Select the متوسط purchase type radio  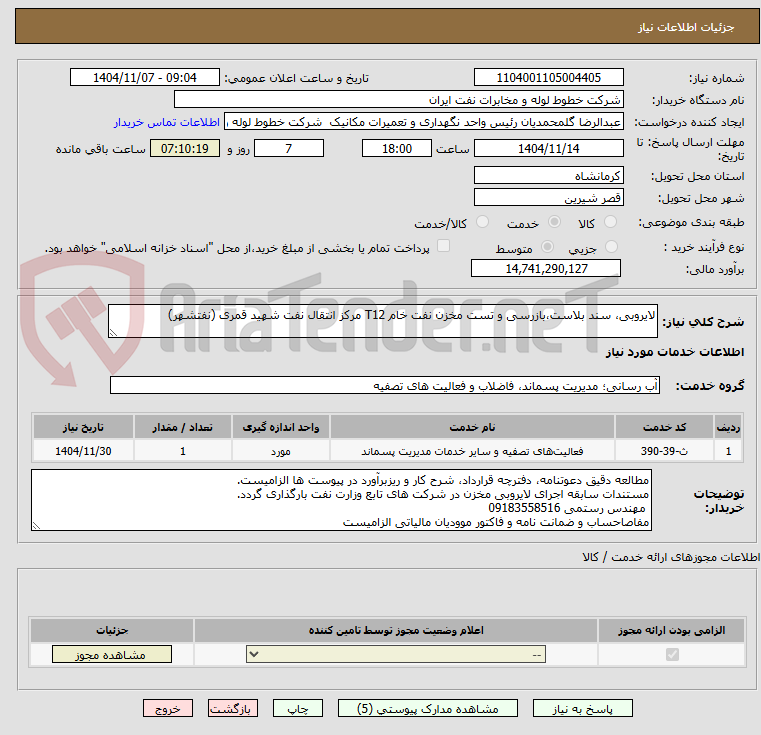point(547,247)
